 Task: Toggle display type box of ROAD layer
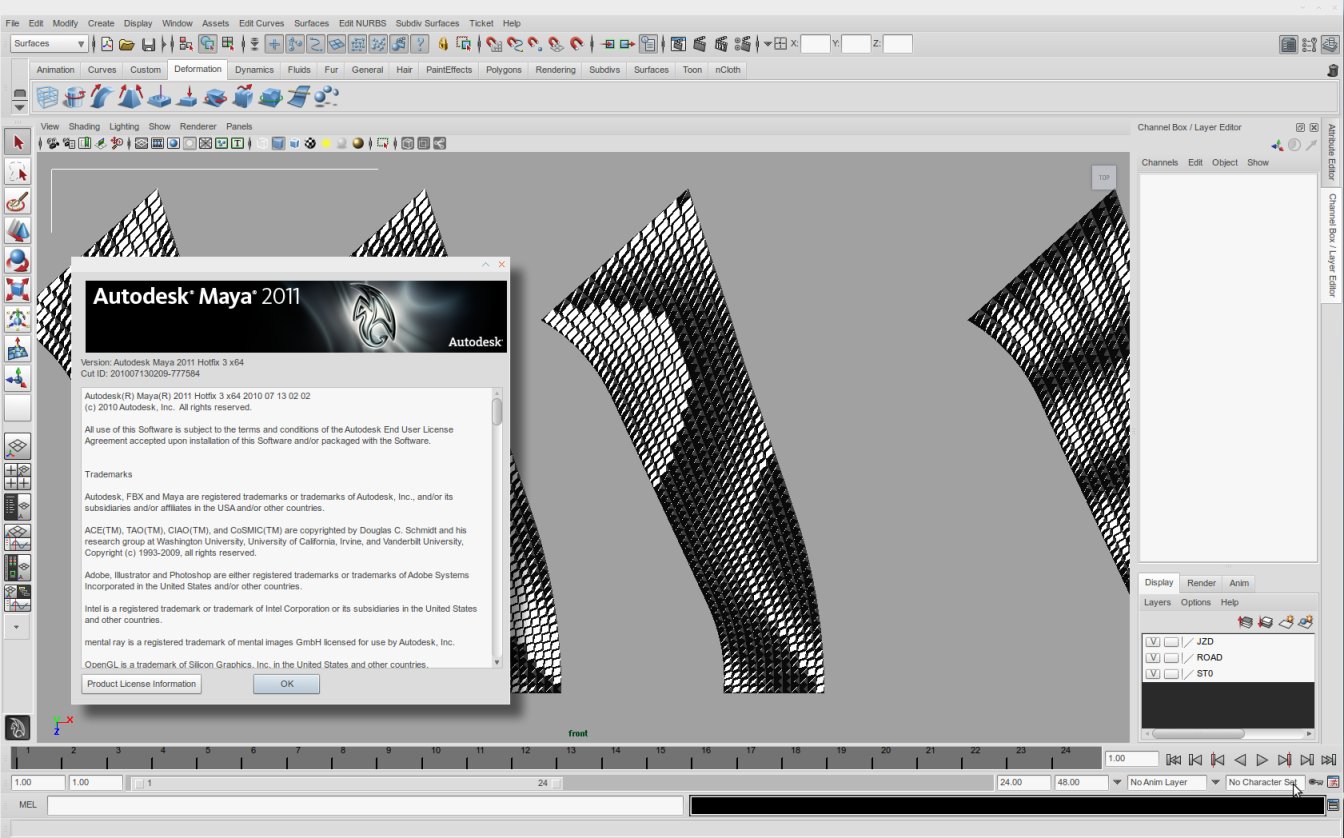pos(1171,658)
